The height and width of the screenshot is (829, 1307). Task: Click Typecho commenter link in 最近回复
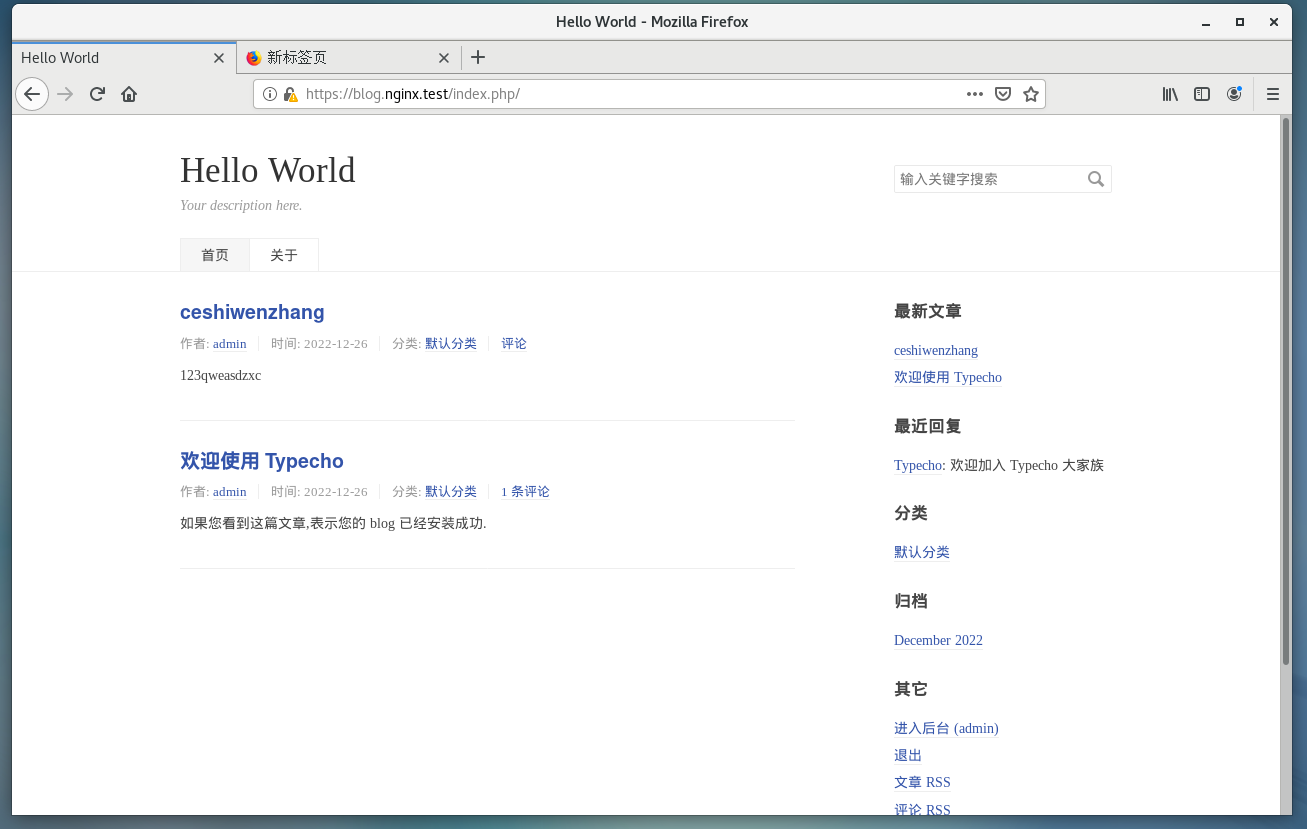(918, 466)
